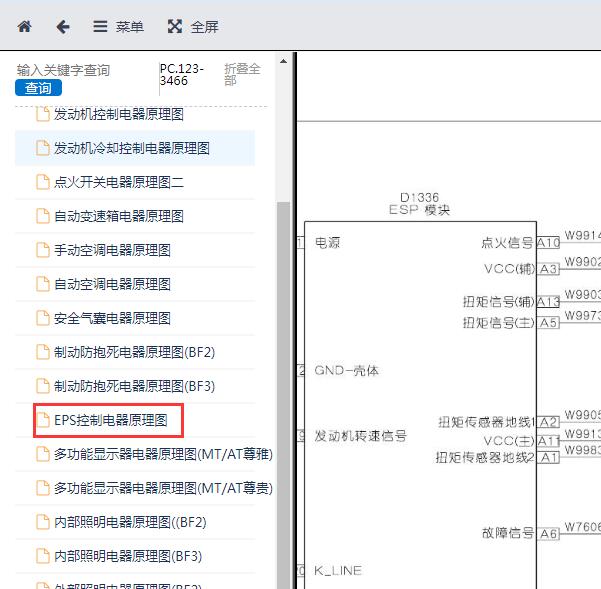Click file icon beside 发动机冷却控制电器原理图
Image resolution: width=601 pixels, height=589 pixels.
tap(43, 148)
